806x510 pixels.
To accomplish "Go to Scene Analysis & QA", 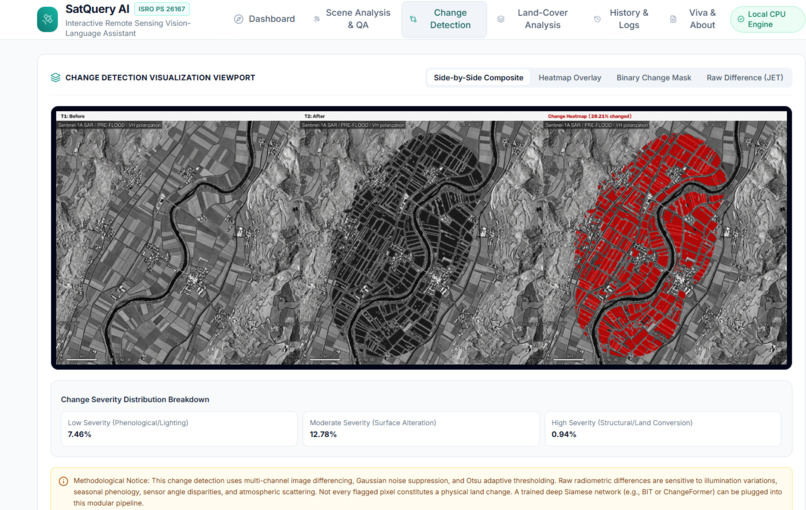I will (x=352, y=19).
